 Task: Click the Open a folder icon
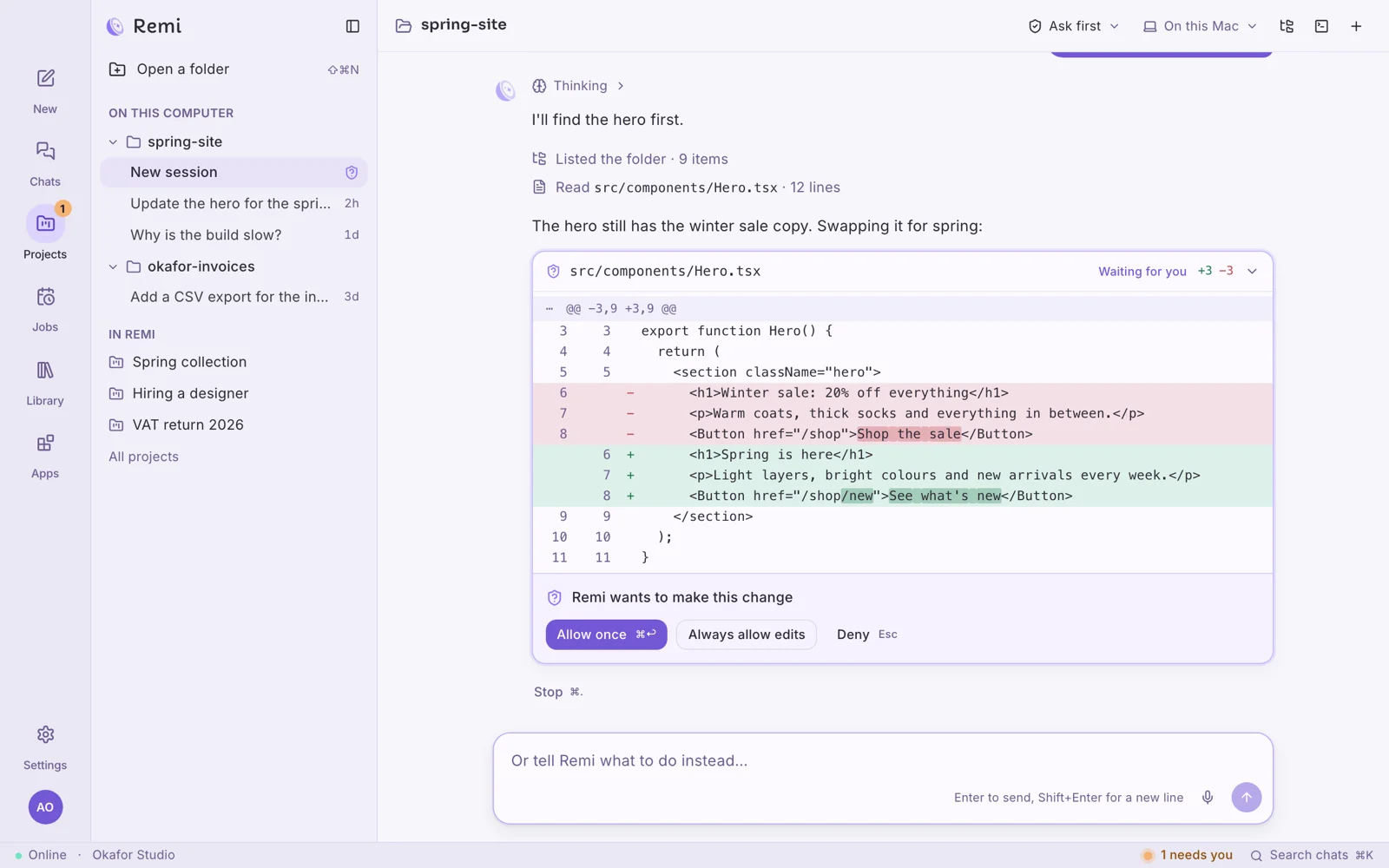pos(117,69)
